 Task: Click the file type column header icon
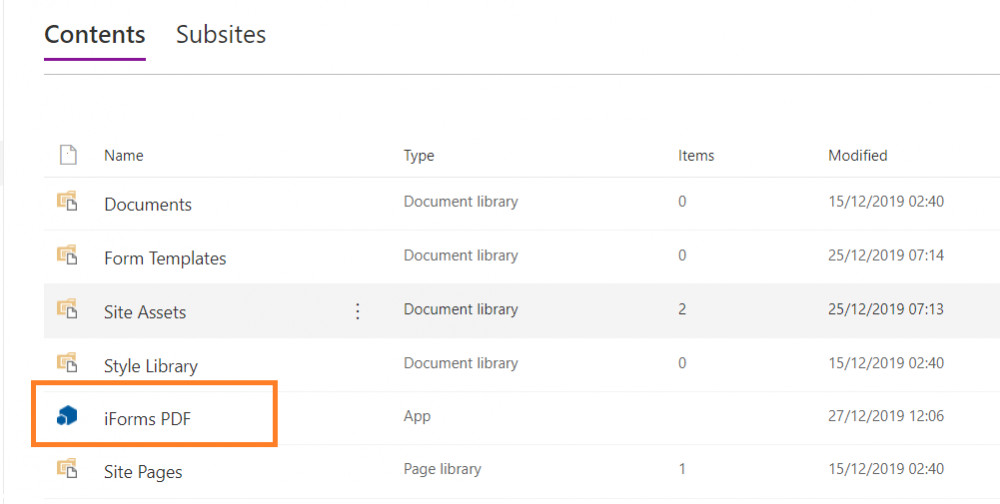68,155
